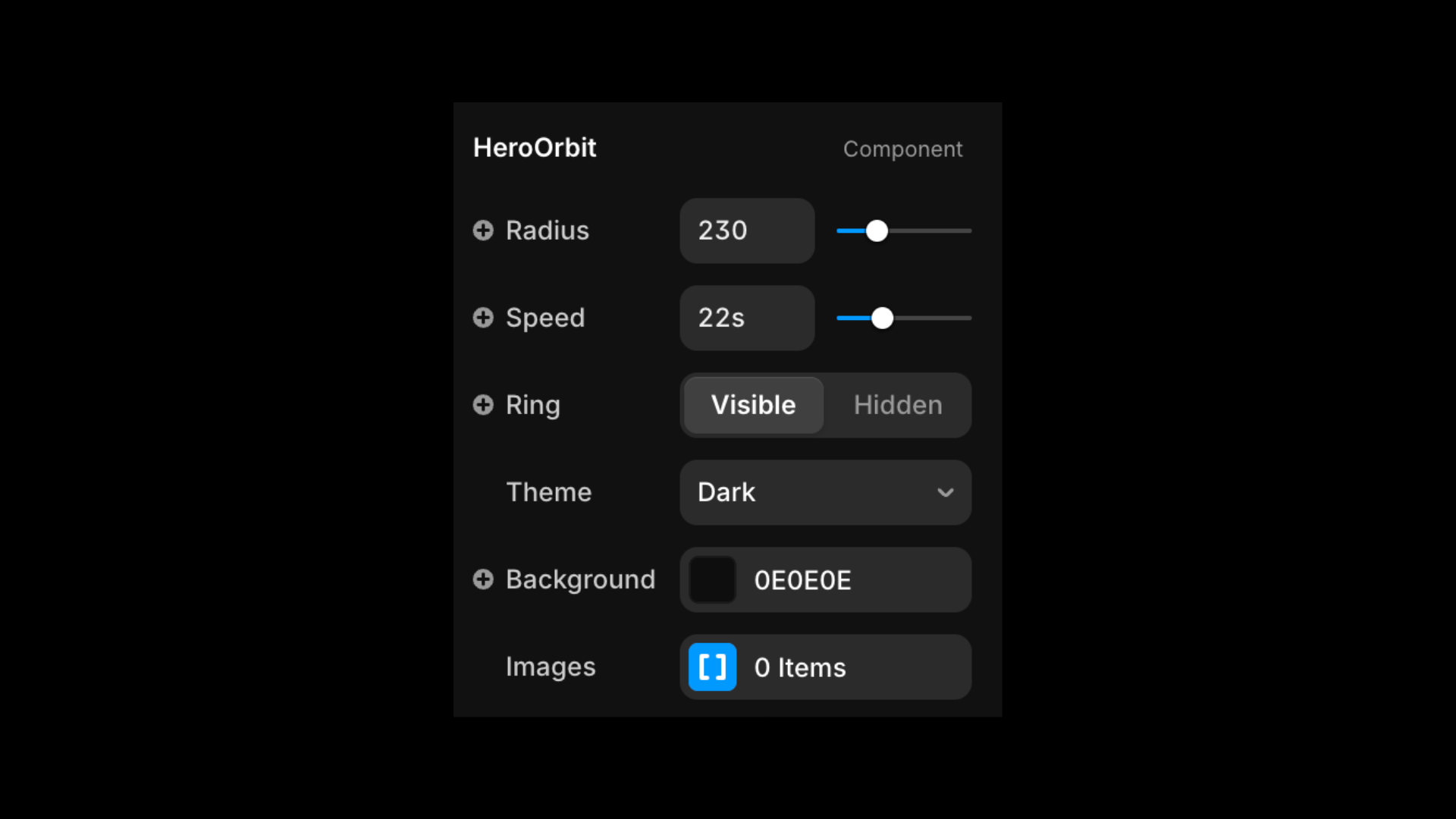This screenshot has height=819, width=1456.
Task: Click the Speed slider handle
Action: coord(882,318)
